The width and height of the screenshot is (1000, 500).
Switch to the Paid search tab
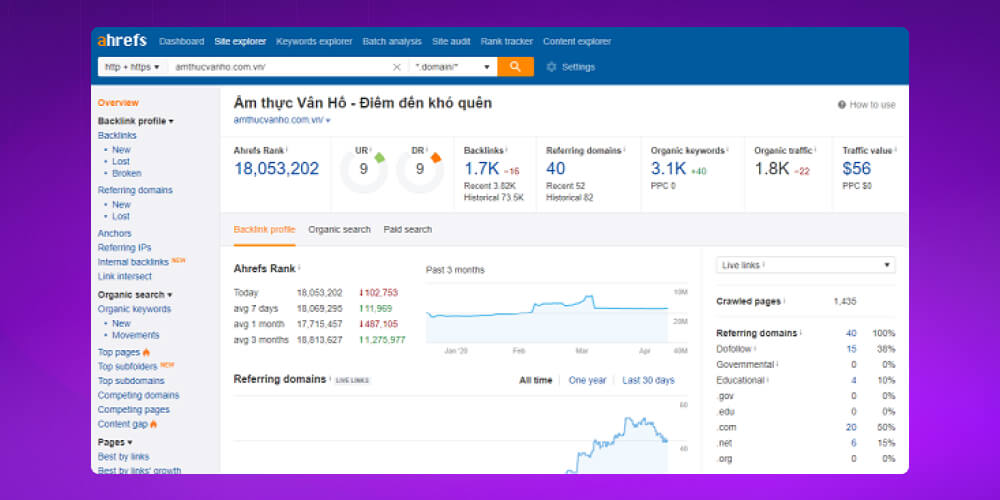point(408,230)
